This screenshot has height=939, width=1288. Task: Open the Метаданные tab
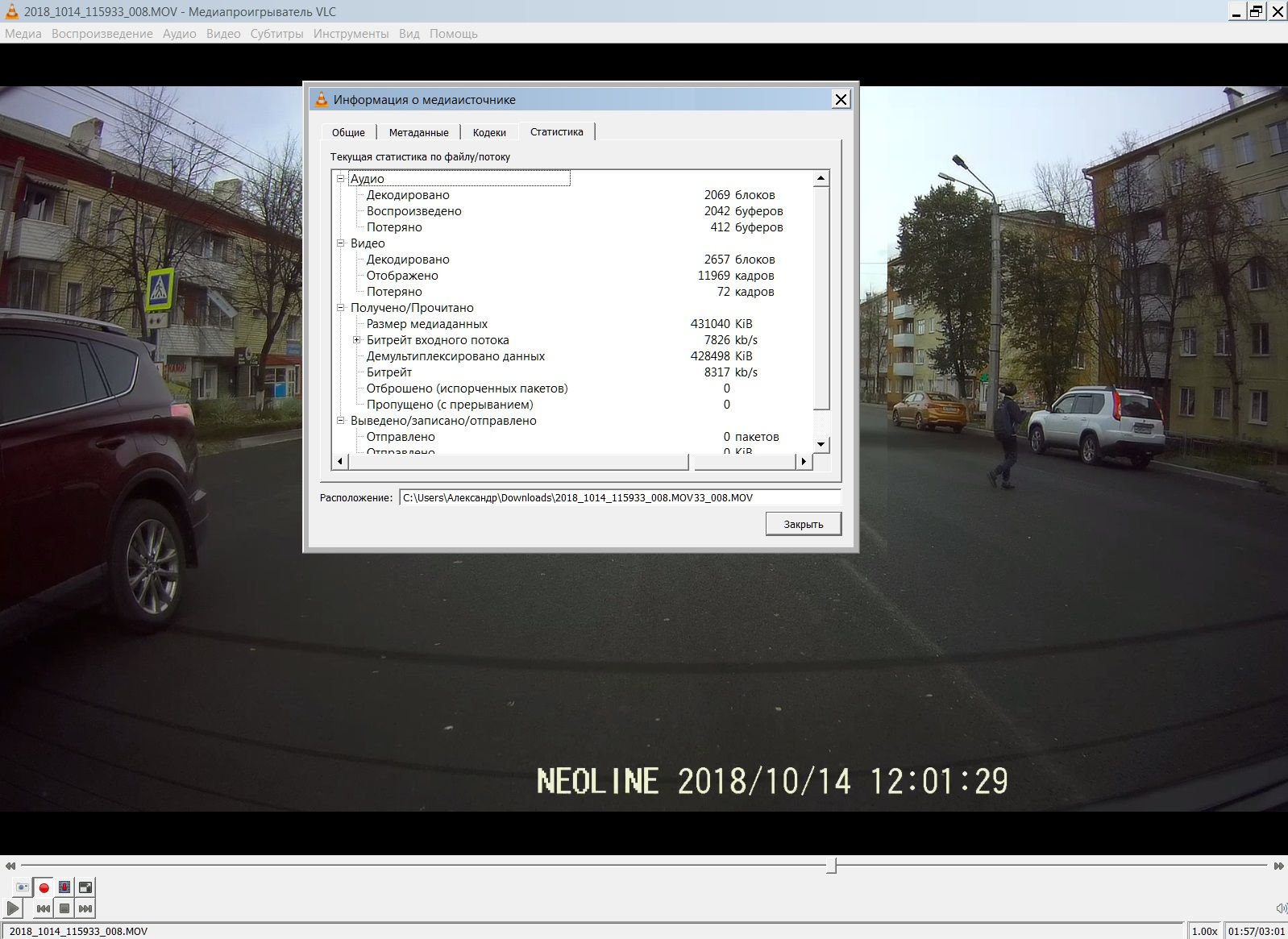click(x=418, y=132)
